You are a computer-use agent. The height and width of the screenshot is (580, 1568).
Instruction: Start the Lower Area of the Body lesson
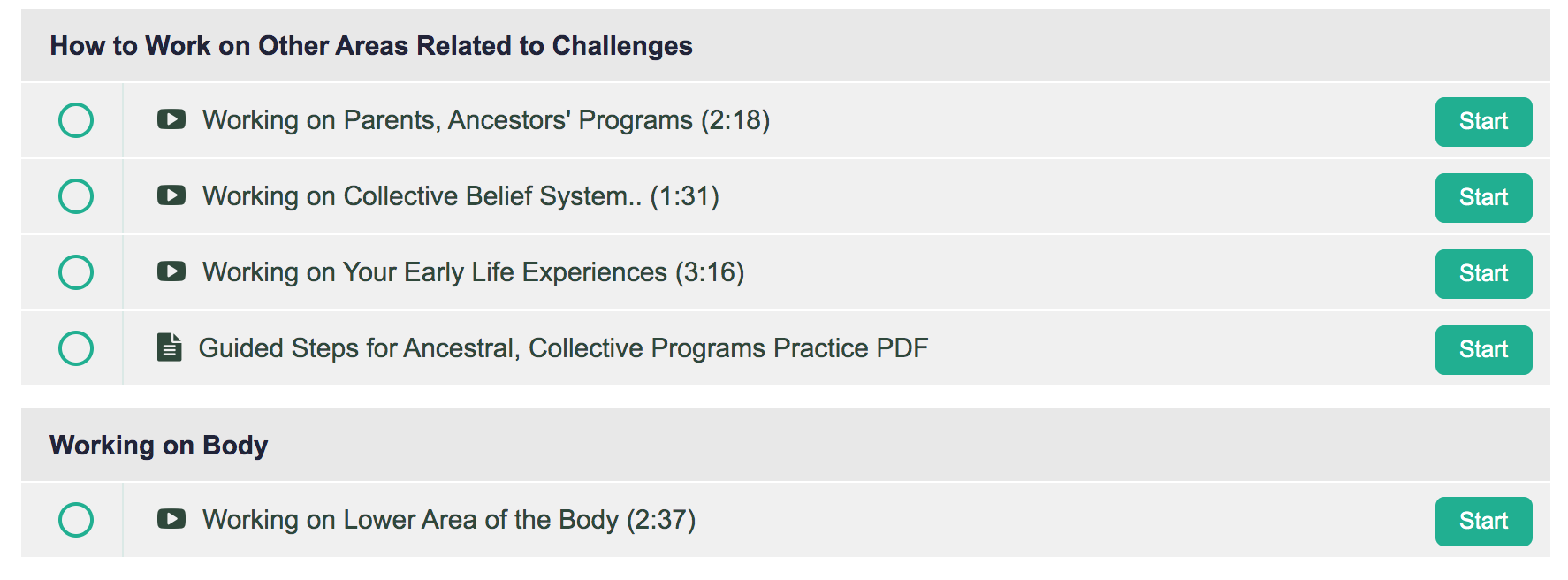1483,522
